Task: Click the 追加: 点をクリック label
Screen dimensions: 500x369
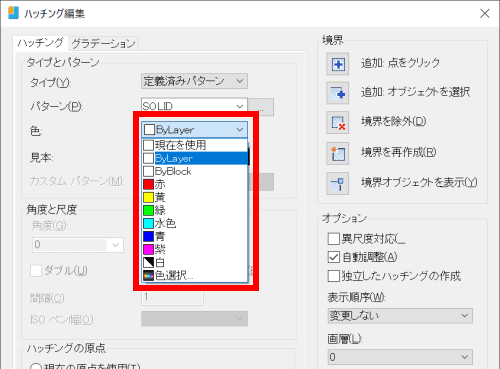Action: point(400,63)
